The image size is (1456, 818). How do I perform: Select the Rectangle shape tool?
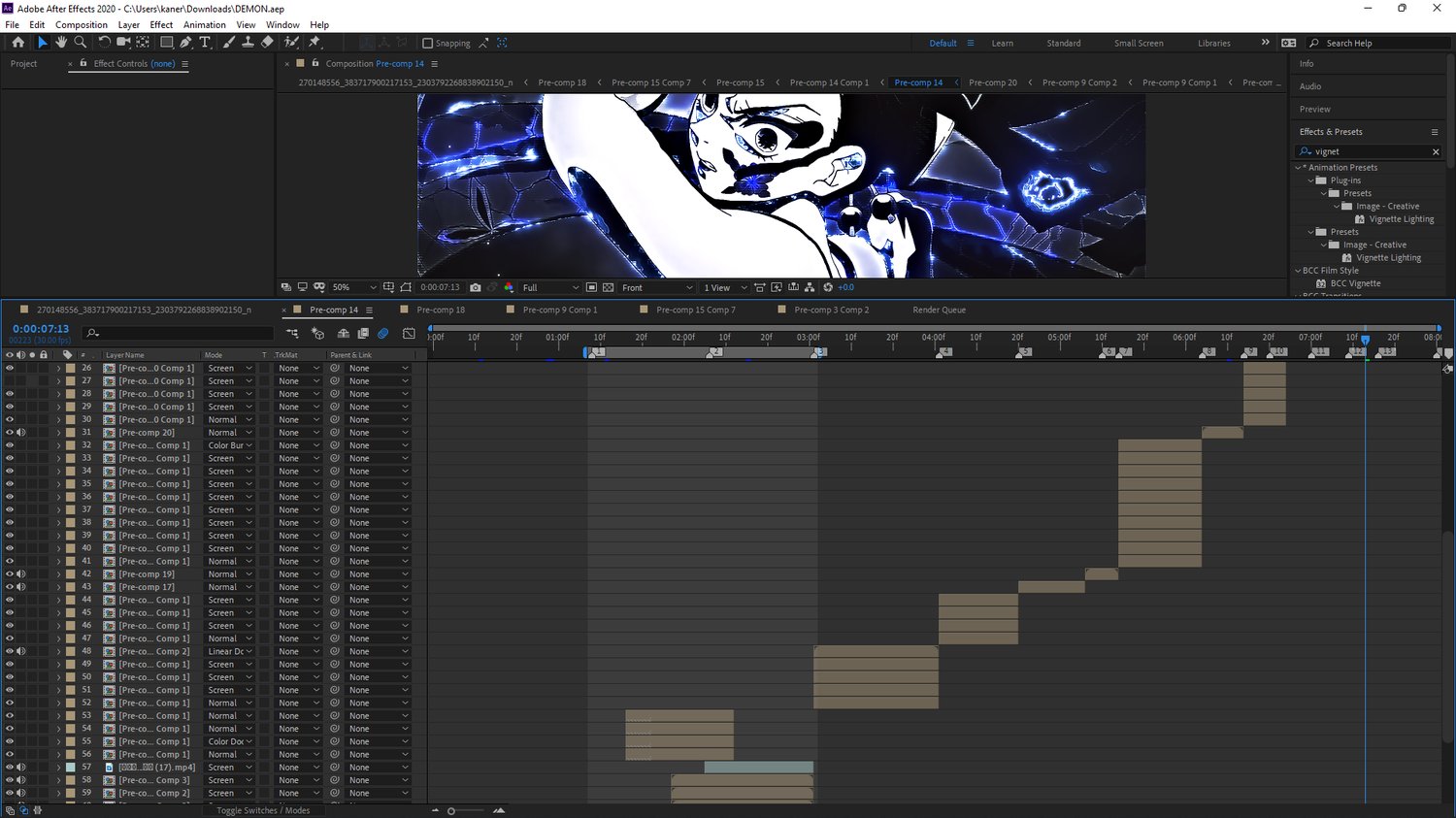166,43
